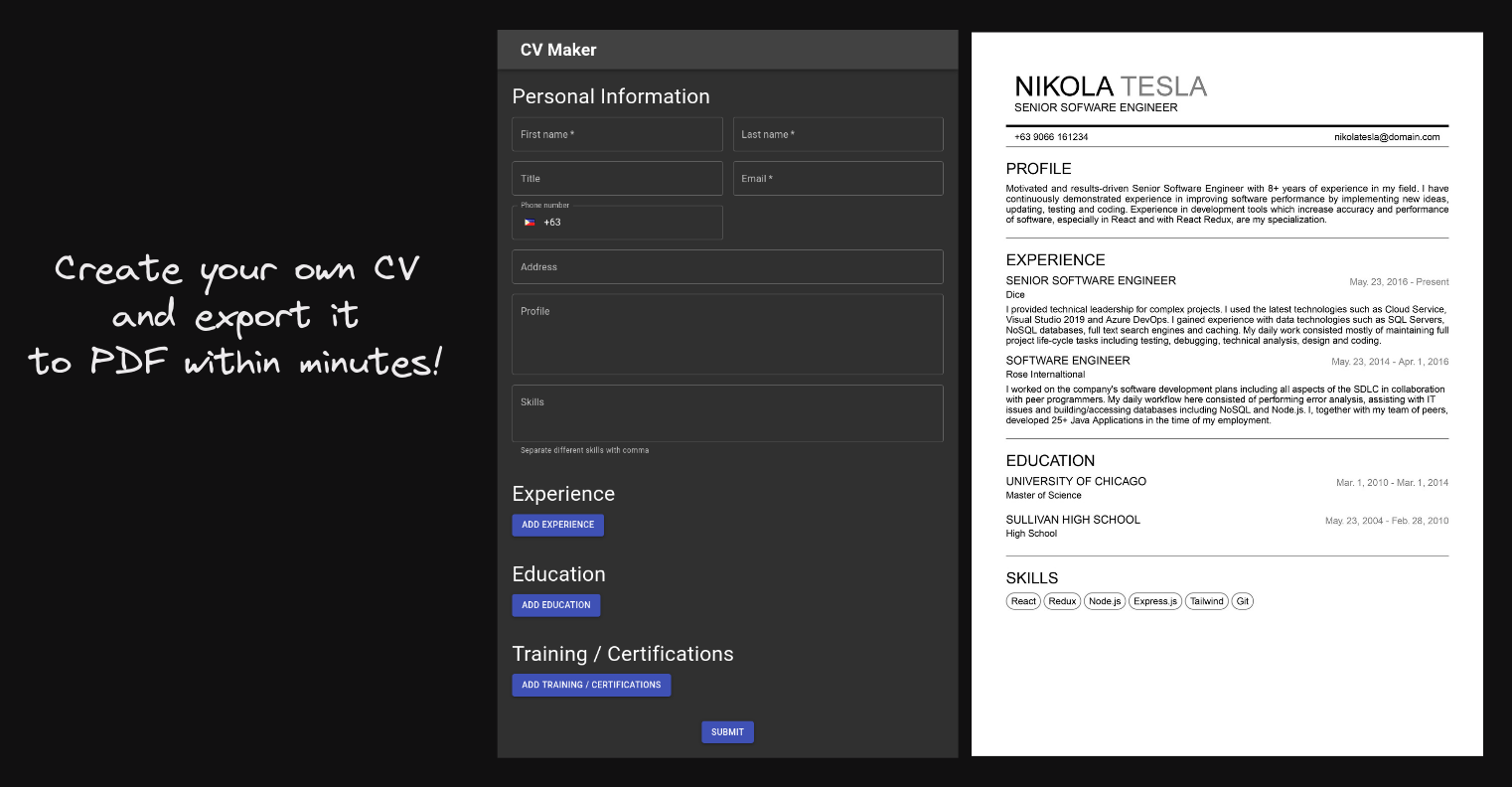Click inside the Profile text area
The image size is (1512, 787).
coord(727,334)
